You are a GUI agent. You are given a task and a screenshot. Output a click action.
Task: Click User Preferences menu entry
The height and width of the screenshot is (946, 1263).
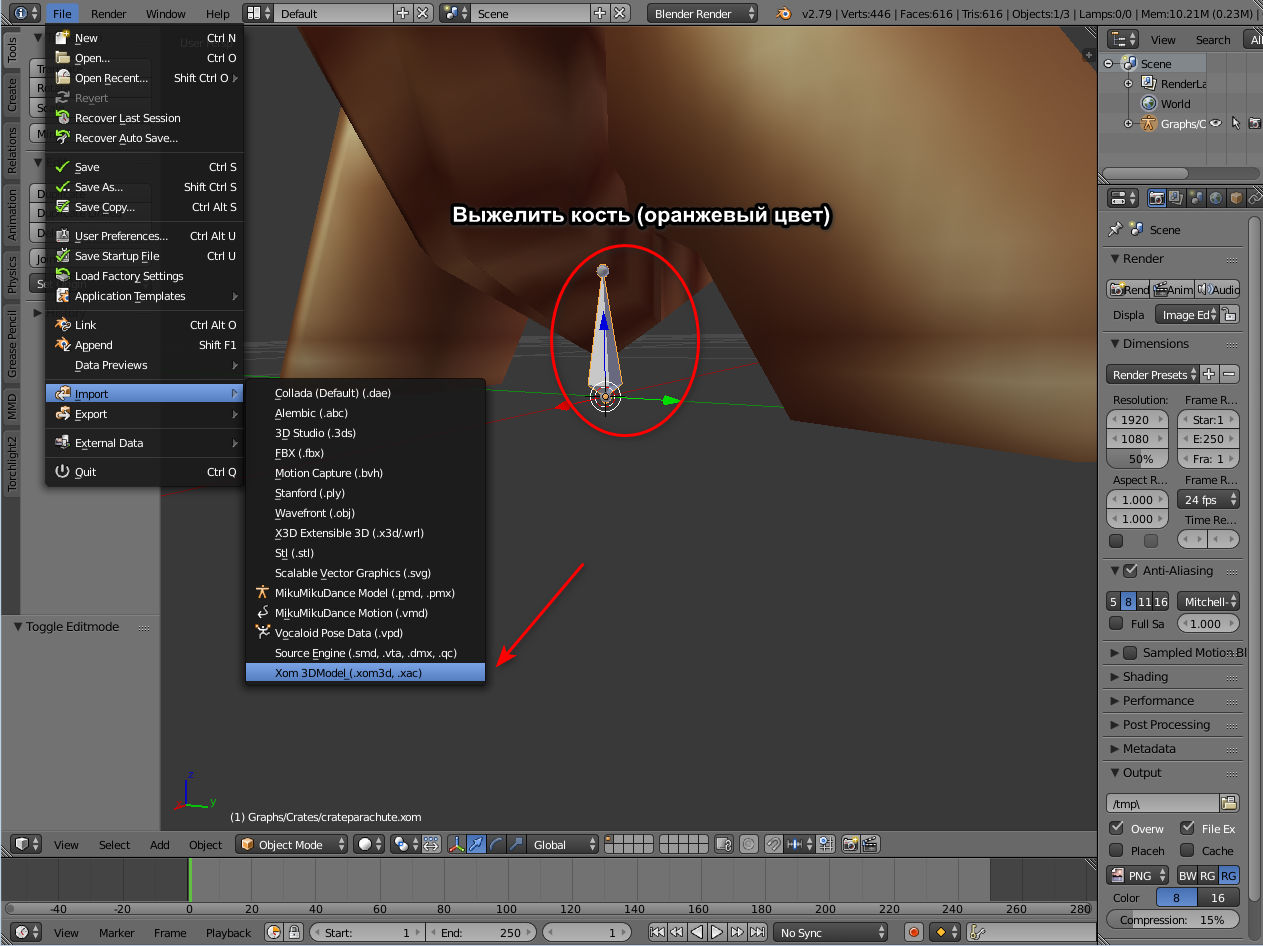pyautogui.click(x=144, y=236)
